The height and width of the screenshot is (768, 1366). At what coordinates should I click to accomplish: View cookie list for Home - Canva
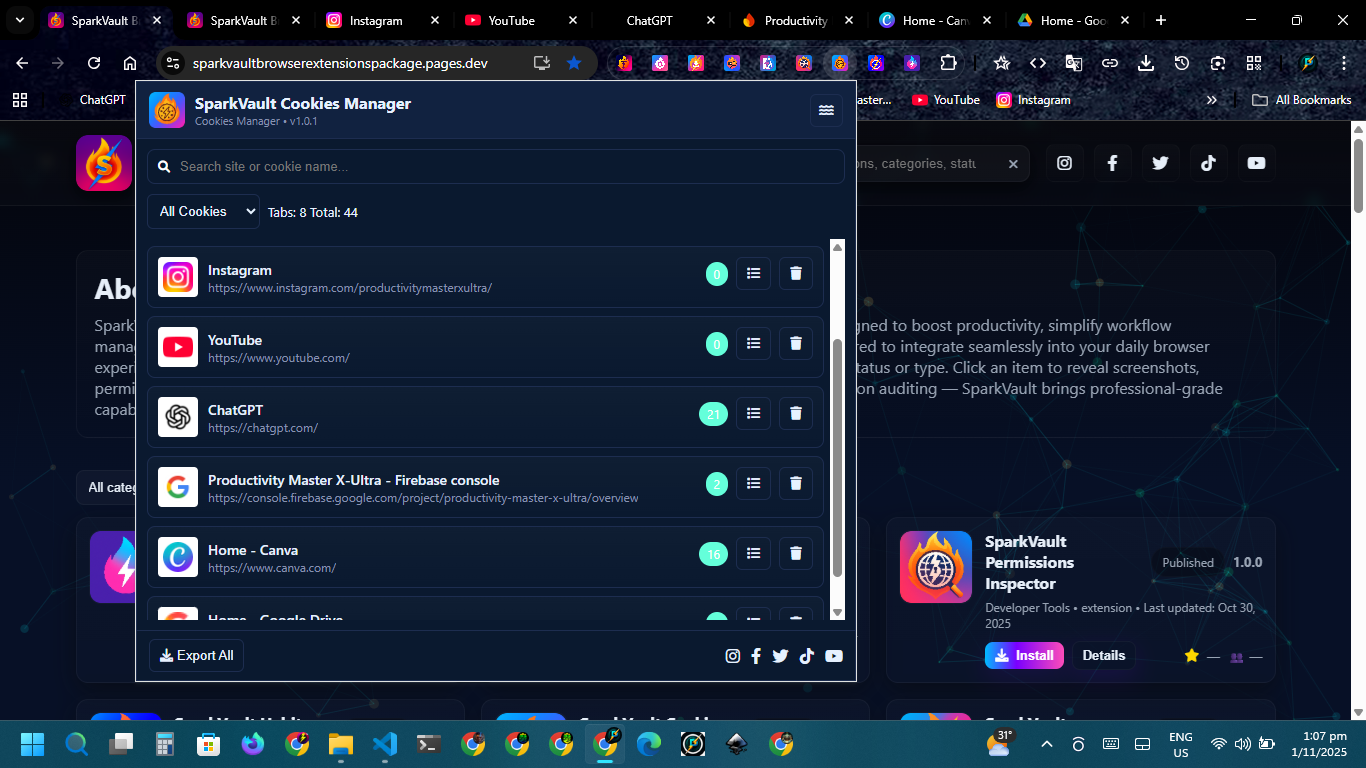click(753, 553)
